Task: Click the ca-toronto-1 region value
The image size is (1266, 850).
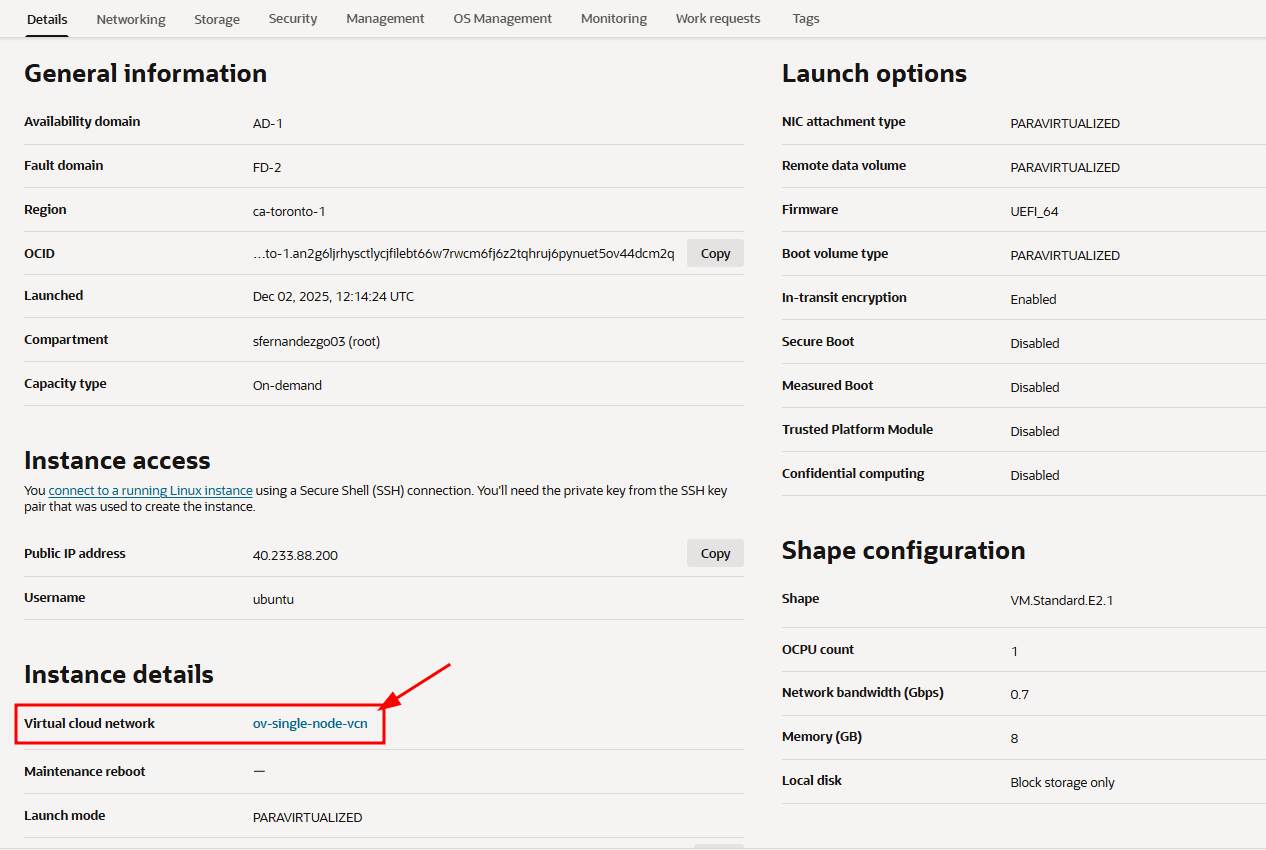Action: tap(289, 212)
